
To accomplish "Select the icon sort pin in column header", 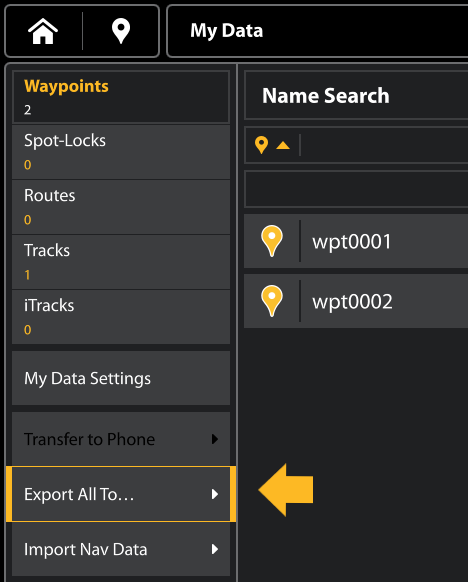I will [261, 145].
